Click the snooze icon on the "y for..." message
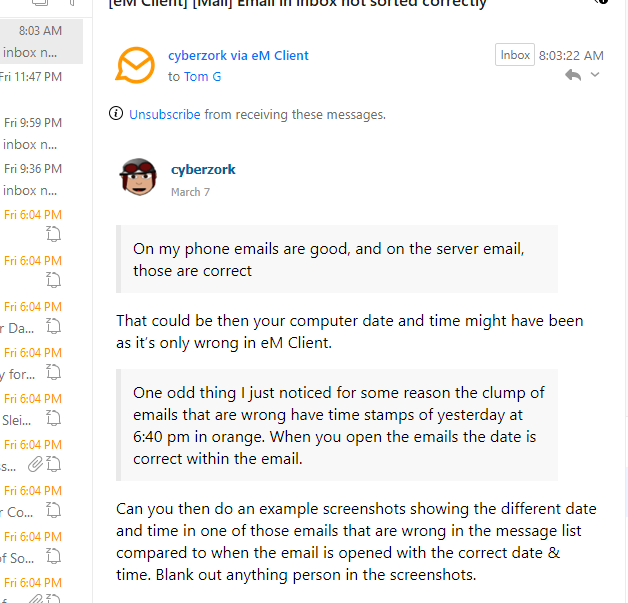Image resolution: width=628 pixels, height=603 pixels. (55, 372)
